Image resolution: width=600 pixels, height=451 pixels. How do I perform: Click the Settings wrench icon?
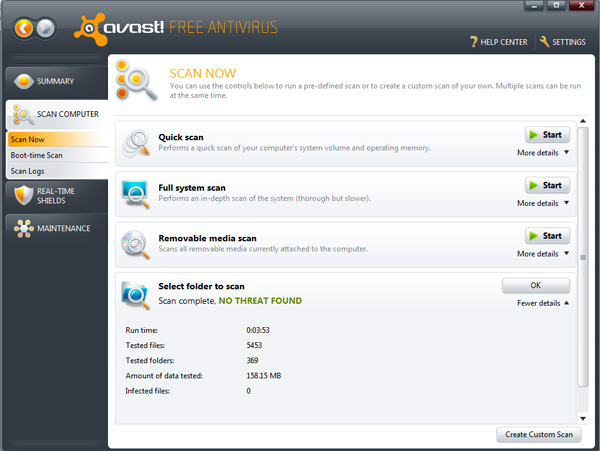pos(544,41)
